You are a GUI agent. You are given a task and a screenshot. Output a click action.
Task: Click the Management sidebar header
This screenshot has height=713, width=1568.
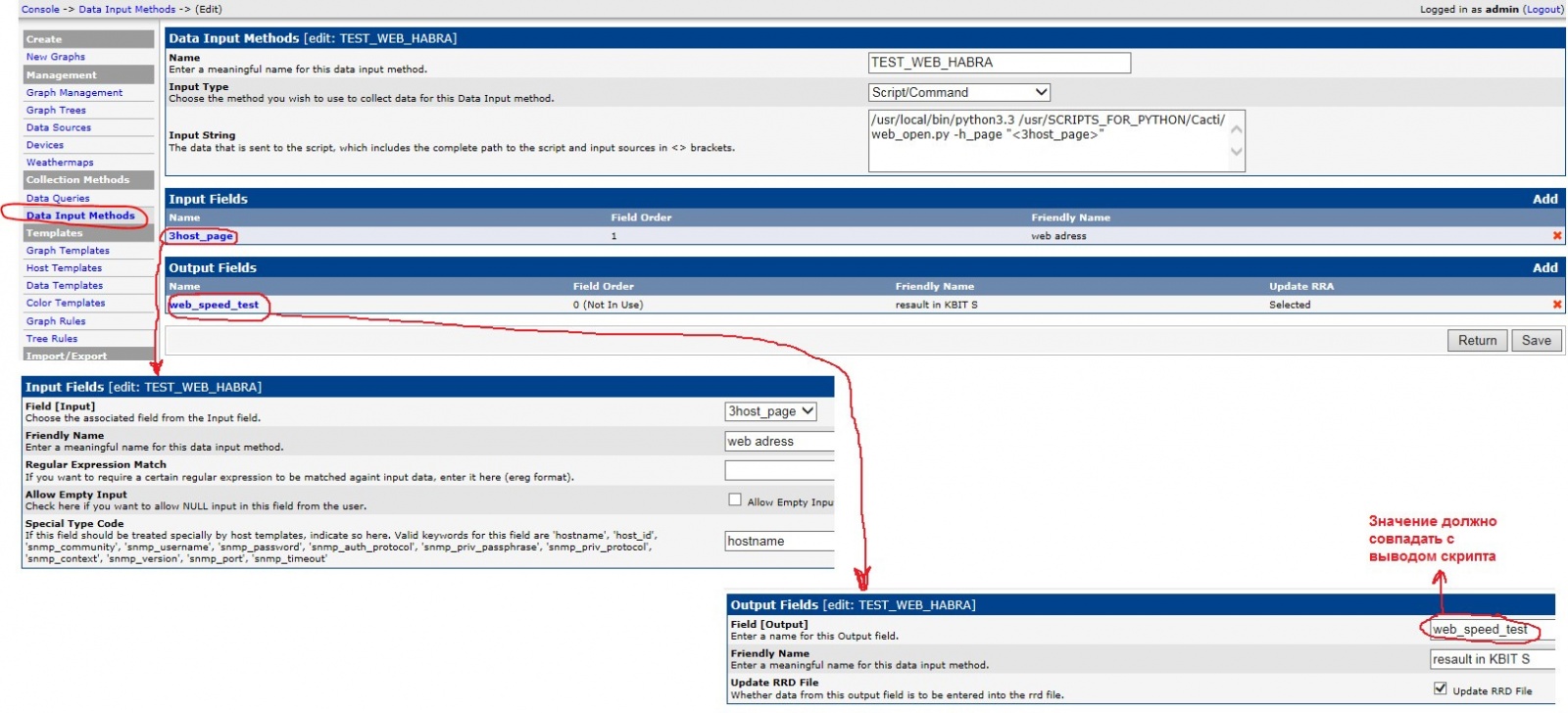[88, 74]
